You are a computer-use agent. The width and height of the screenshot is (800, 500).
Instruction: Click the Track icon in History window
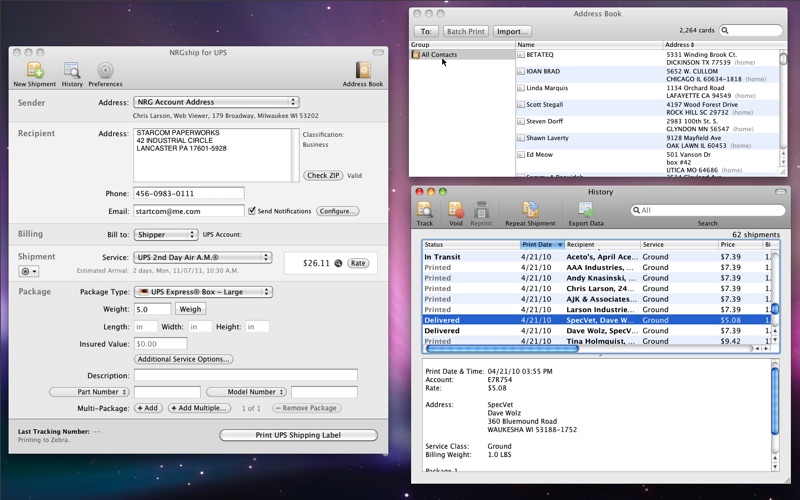(x=424, y=209)
